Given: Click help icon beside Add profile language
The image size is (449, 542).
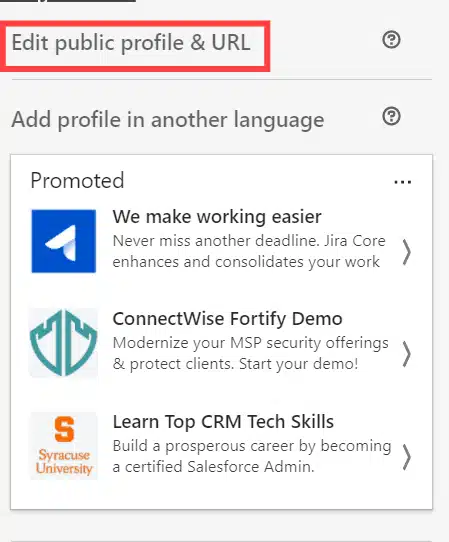Looking at the screenshot, I should click(391, 116).
